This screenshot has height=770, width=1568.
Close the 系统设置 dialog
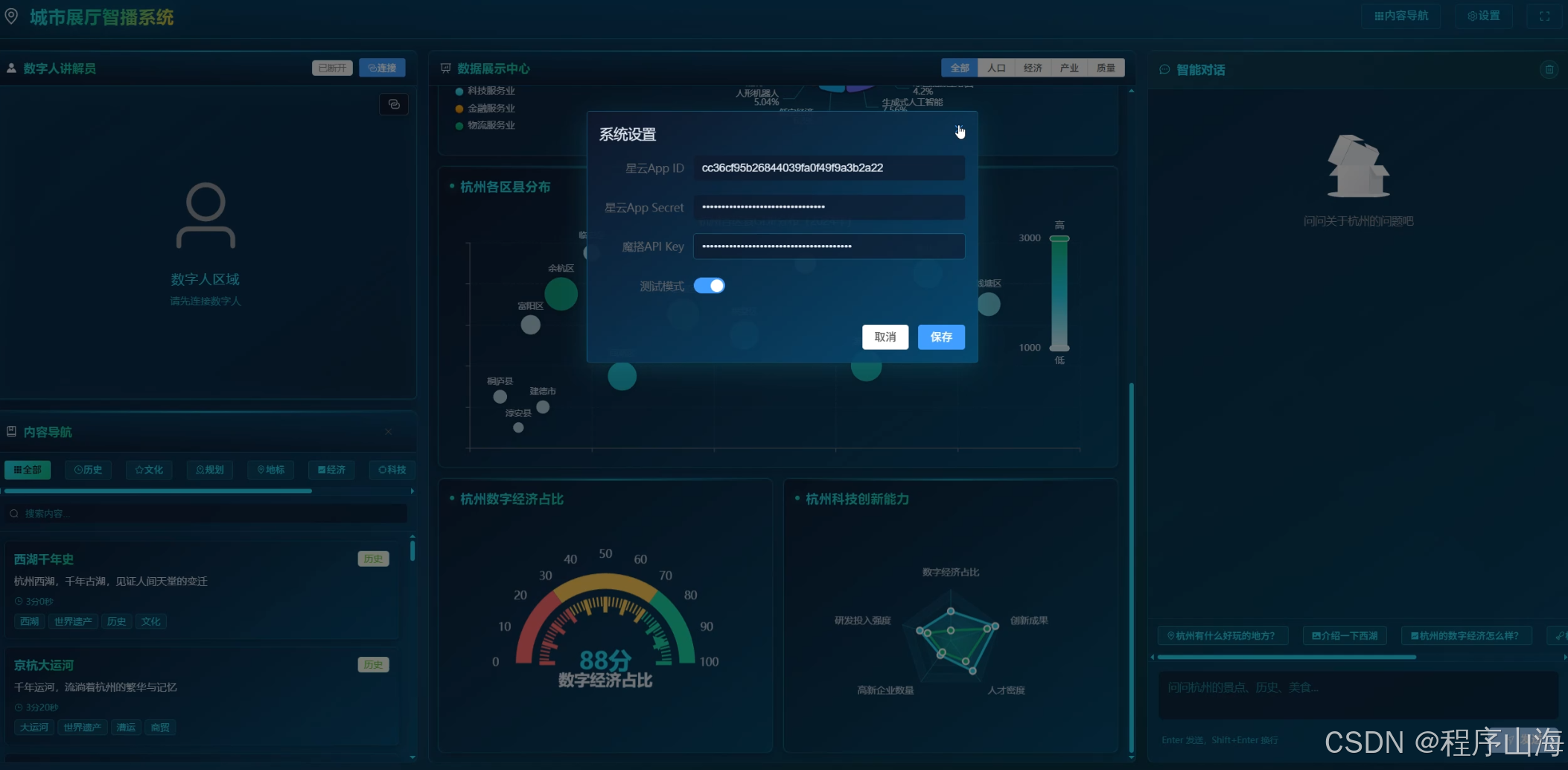point(959,133)
